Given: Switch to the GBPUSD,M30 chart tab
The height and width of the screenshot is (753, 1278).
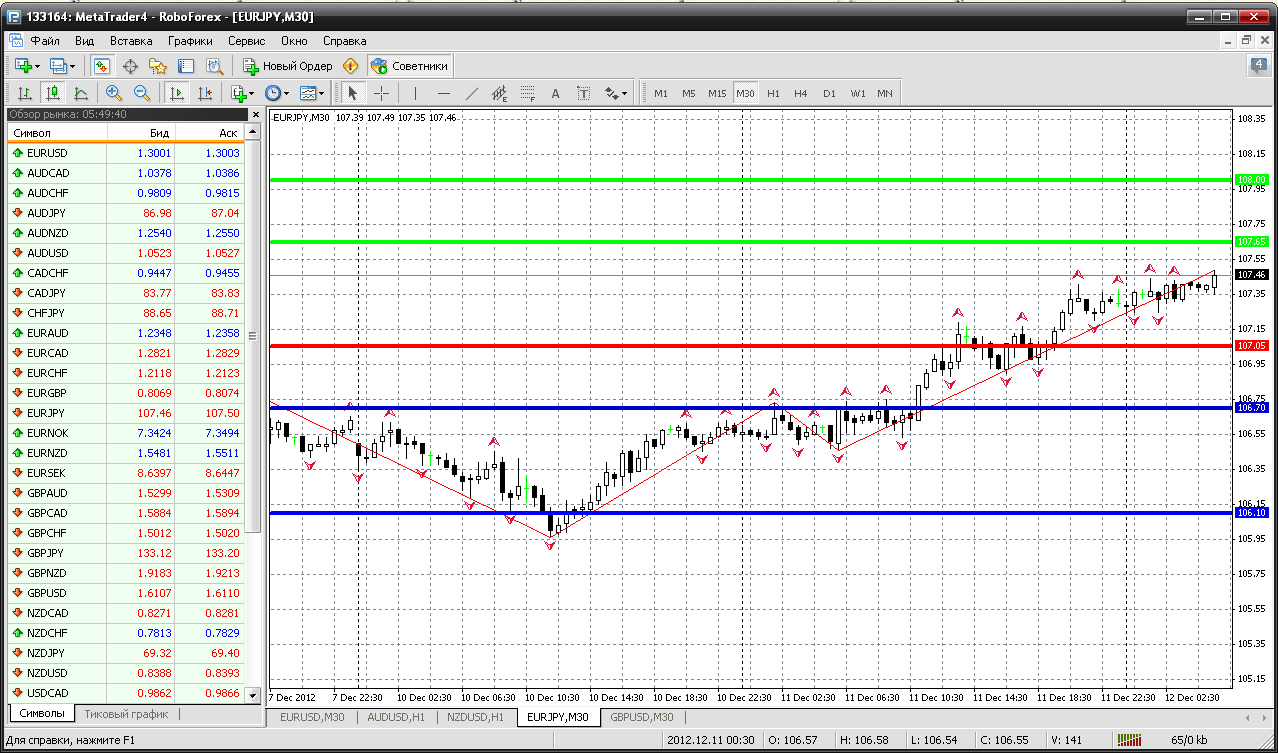Looking at the screenshot, I should point(642,717).
